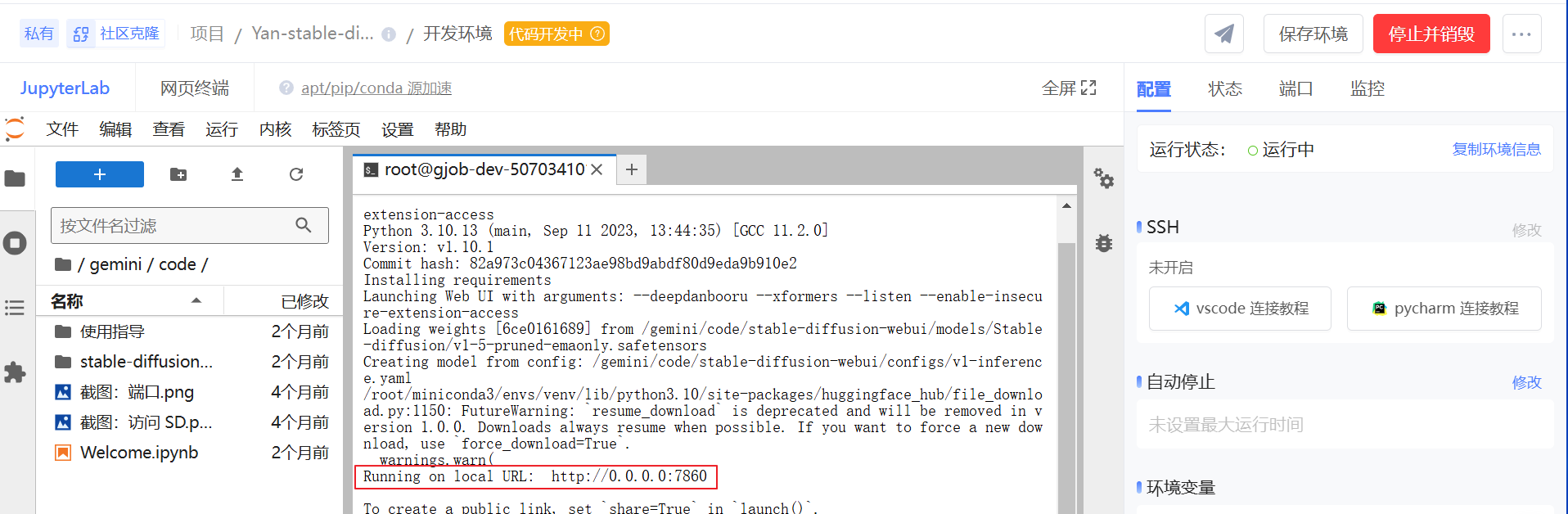
Task: Expand the stable-diffusion folder
Action: [x=146, y=362]
